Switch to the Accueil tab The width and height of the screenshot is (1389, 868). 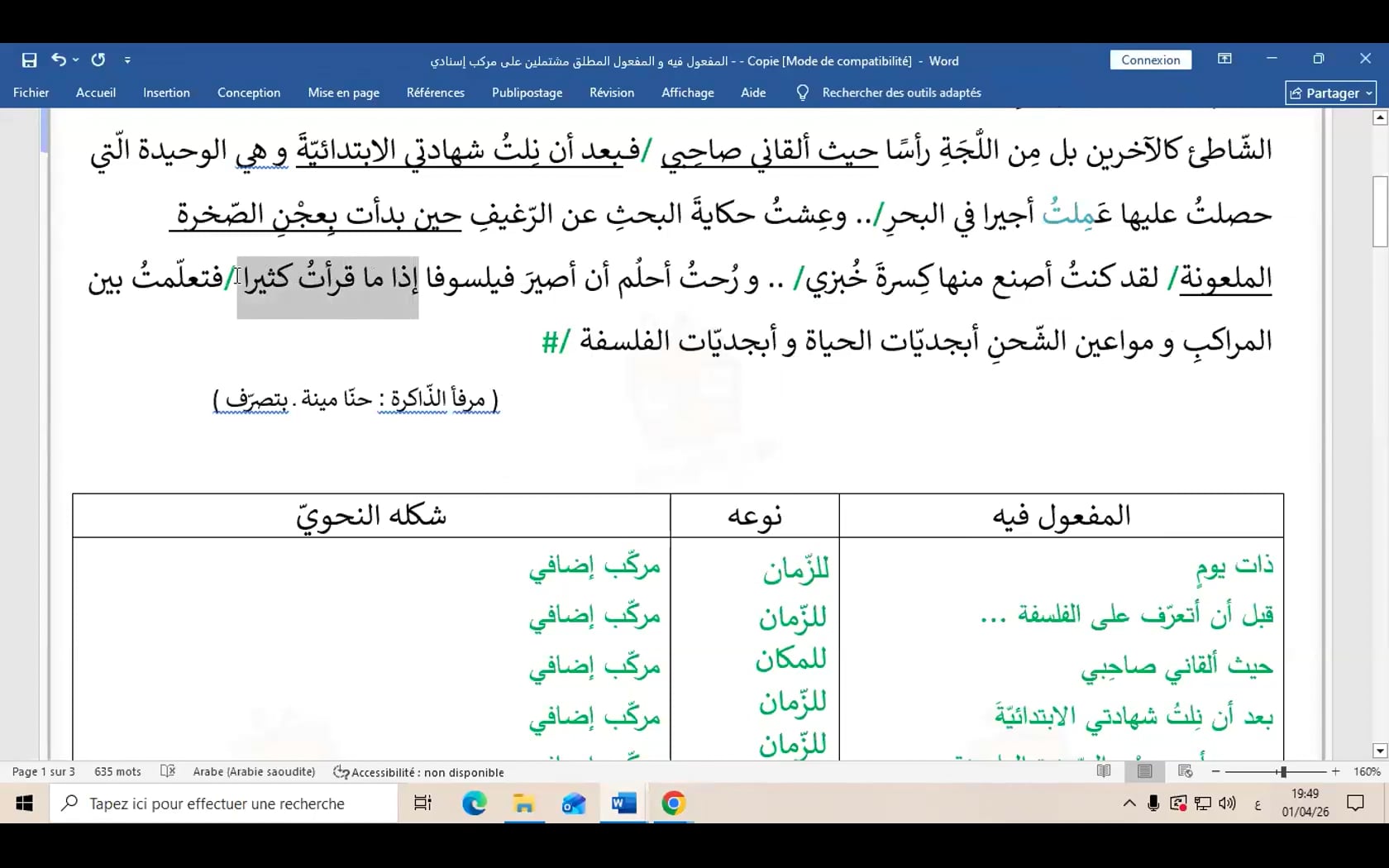click(x=96, y=93)
